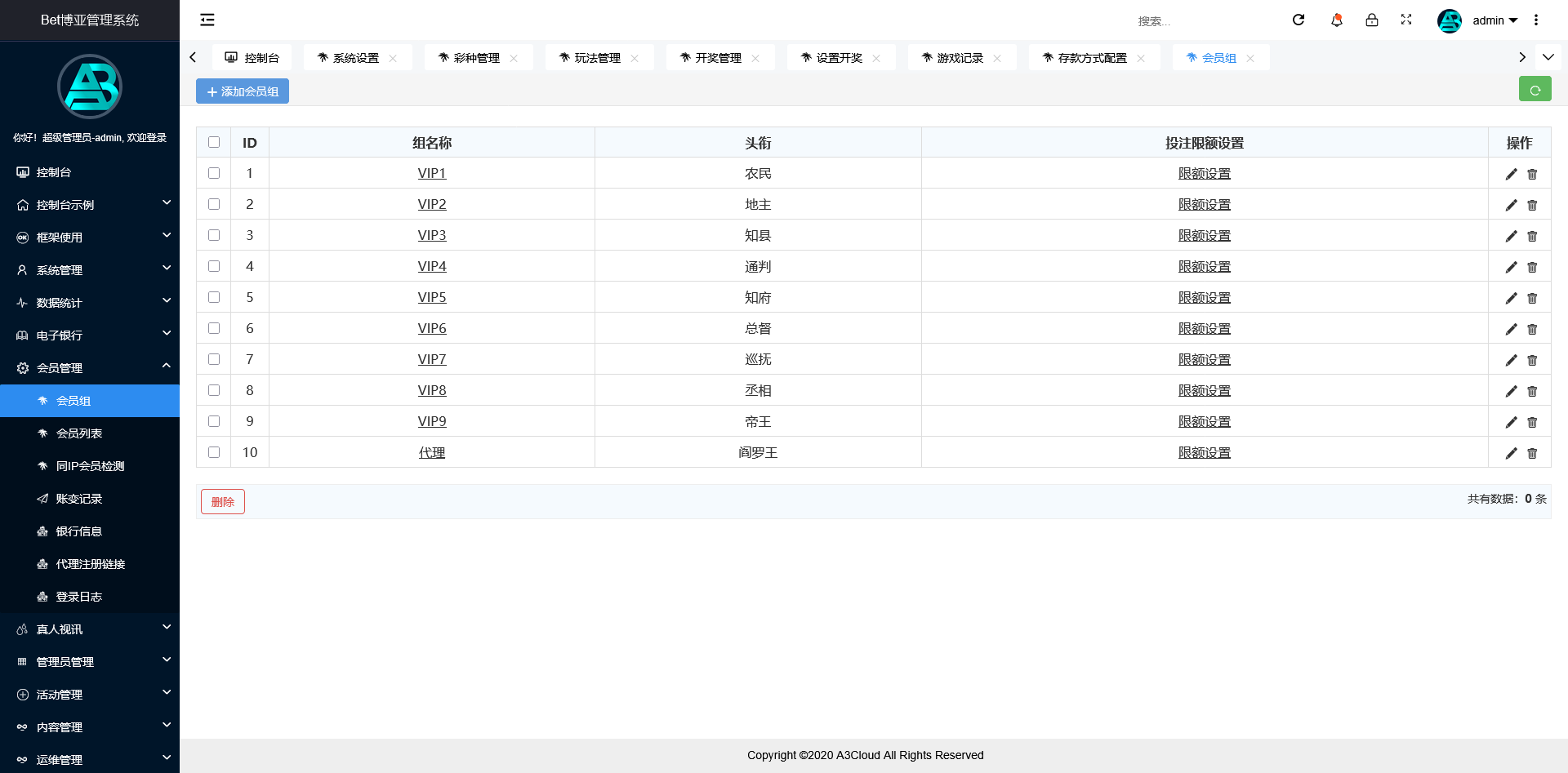
Task: Toggle fullscreen mode icon
Action: 1406,20
